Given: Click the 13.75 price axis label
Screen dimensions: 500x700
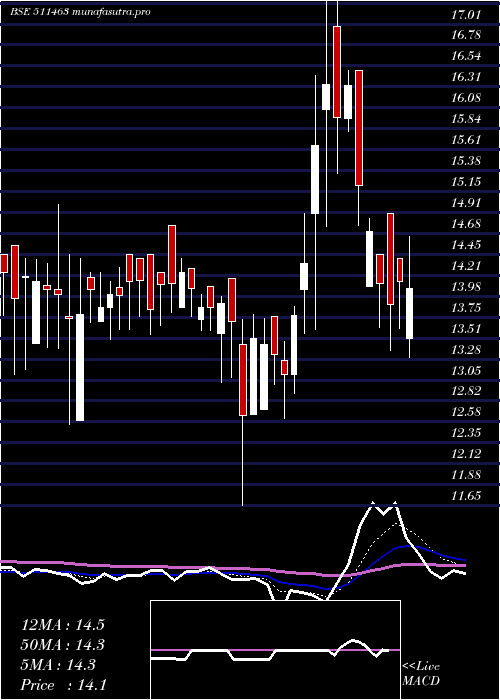Looking at the screenshot, I should 466,308.
